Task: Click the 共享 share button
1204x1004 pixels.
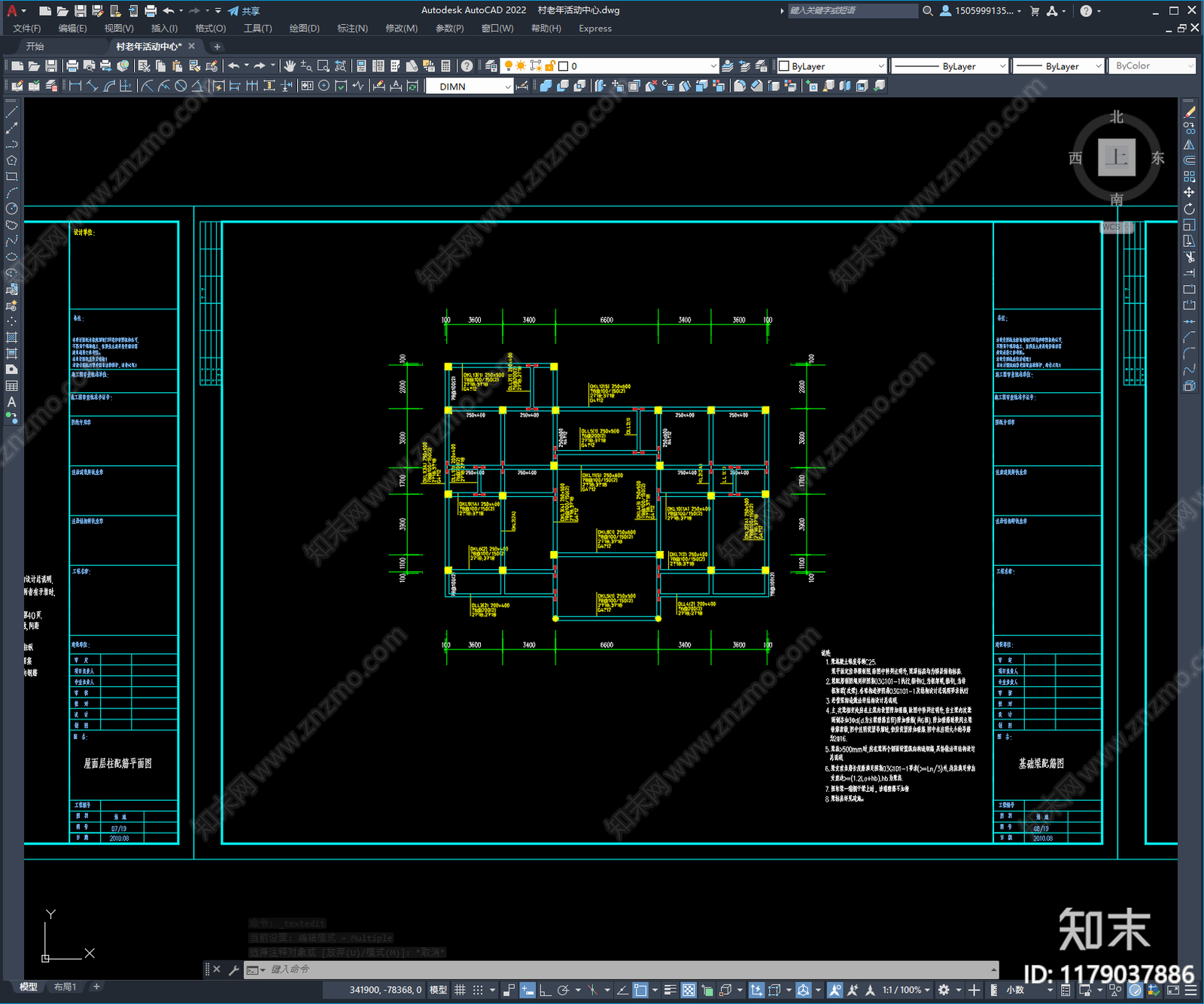Action: [244, 11]
